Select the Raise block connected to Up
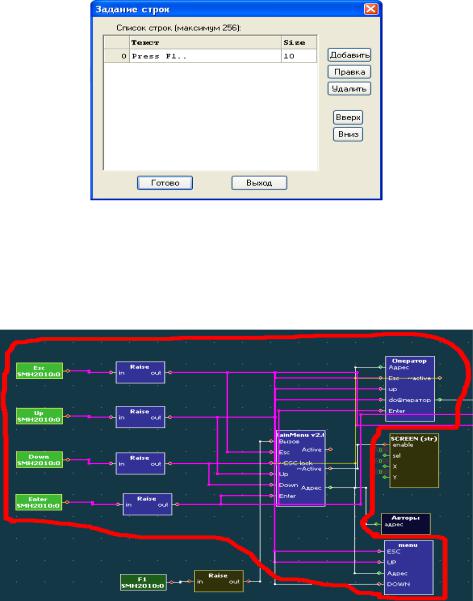Screen dimensions: 473x601 pos(140,417)
